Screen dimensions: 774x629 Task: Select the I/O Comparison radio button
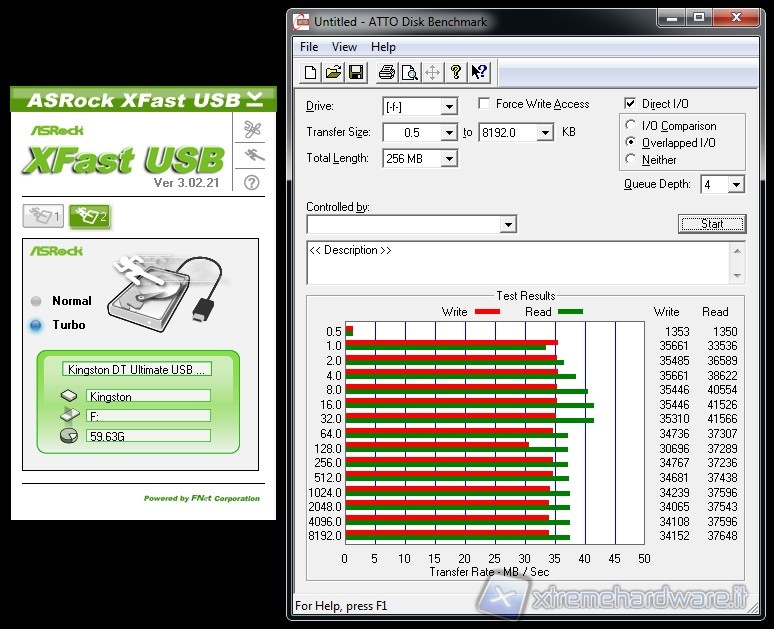pyautogui.click(x=631, y=126)
